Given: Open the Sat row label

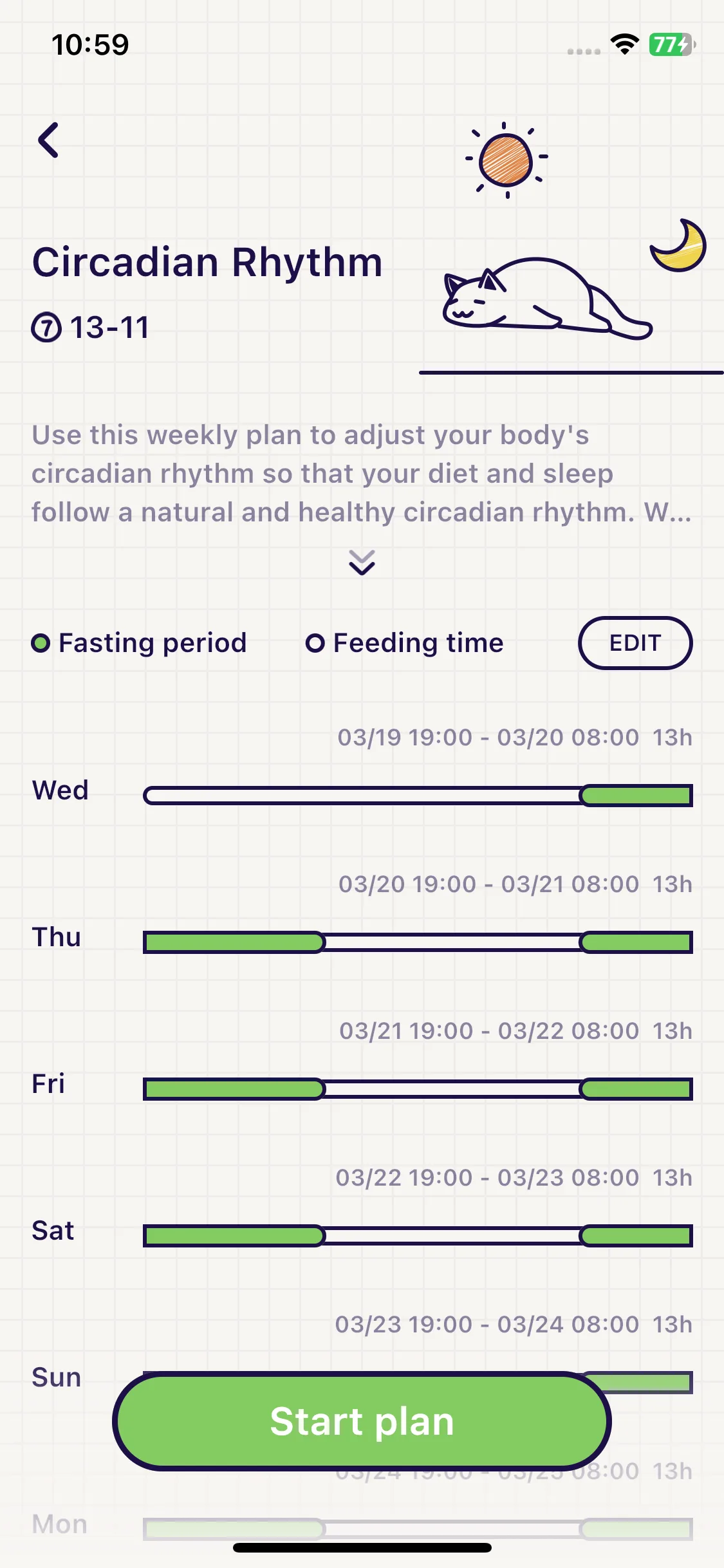Looking at the screenshot, I should [53, 1231].
